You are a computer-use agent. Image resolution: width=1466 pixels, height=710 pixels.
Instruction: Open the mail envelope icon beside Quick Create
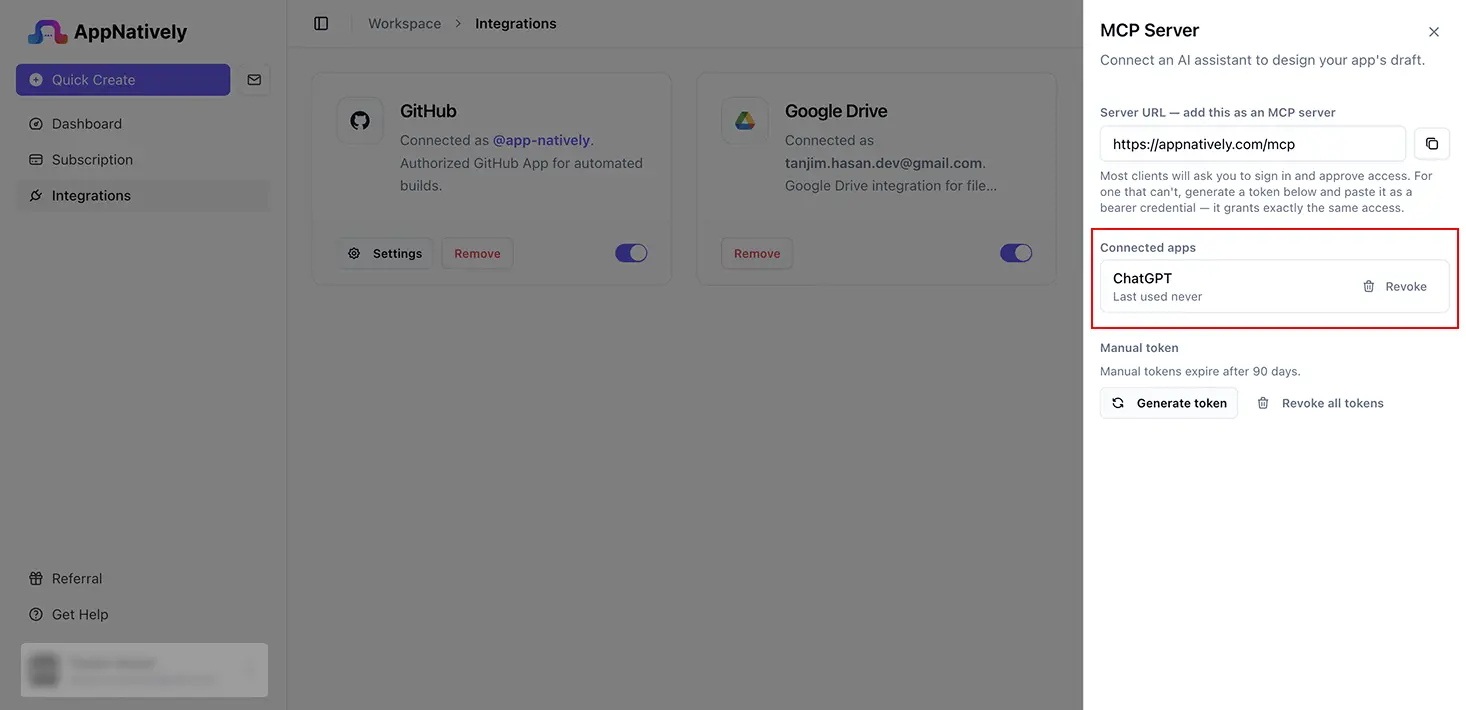tap(254, 80)
